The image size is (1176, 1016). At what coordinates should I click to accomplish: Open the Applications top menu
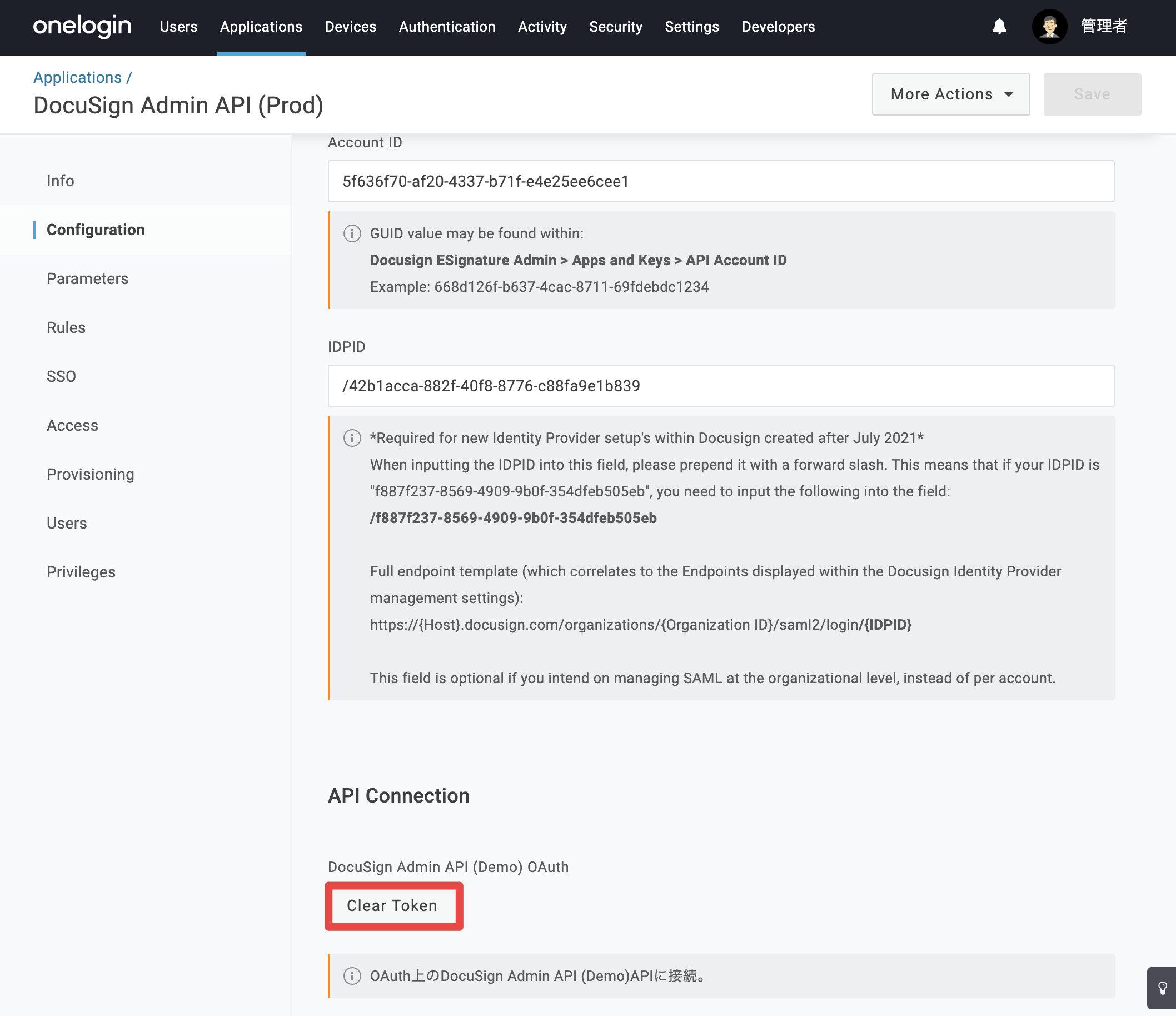(261, 27)
